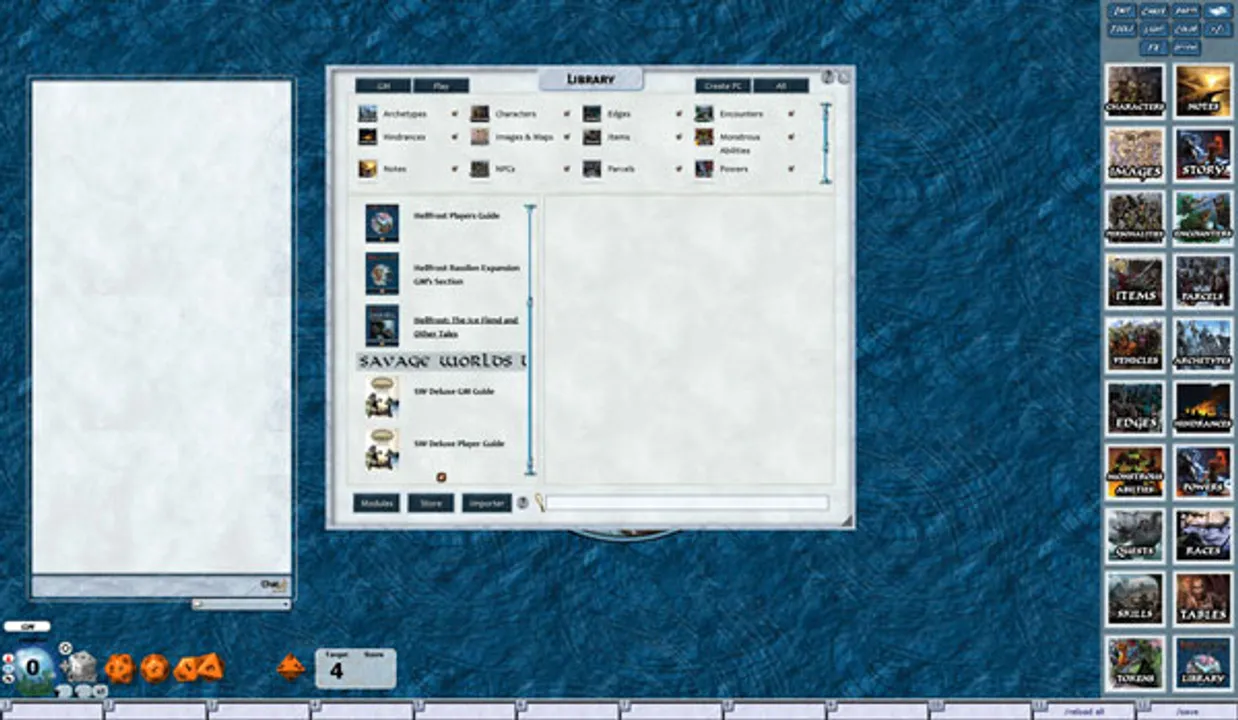Open the chat mode dropdown below chat
1238x720 pixels.
tap(241, 604)
